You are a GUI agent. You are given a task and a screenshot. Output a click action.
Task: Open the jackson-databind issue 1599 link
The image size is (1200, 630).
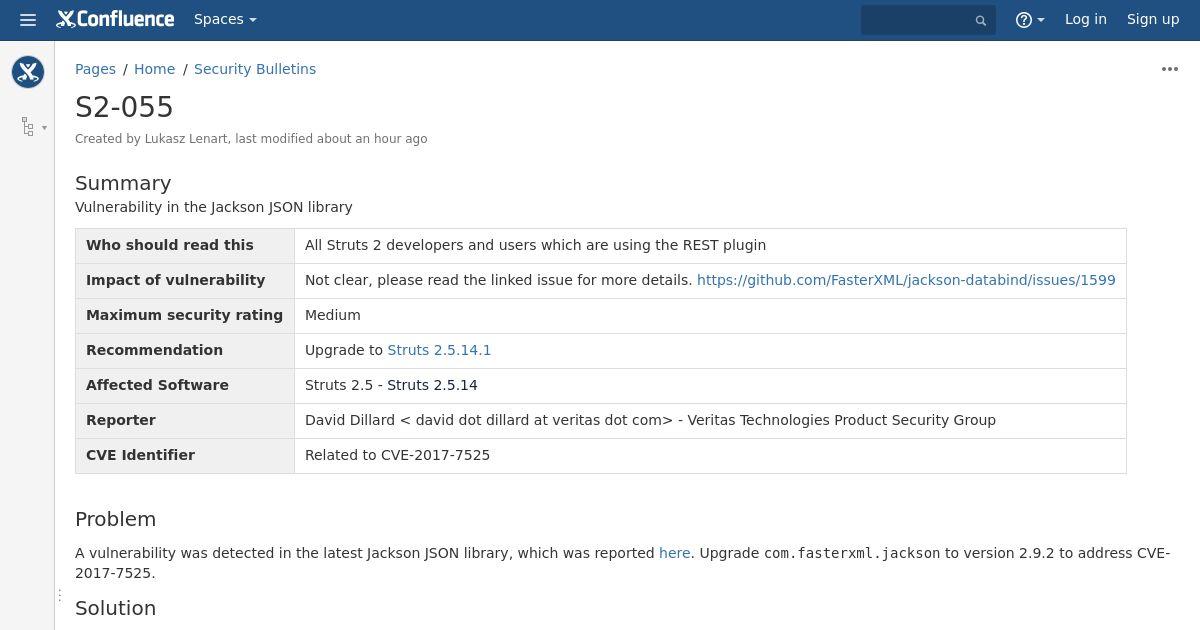(906, 280)
